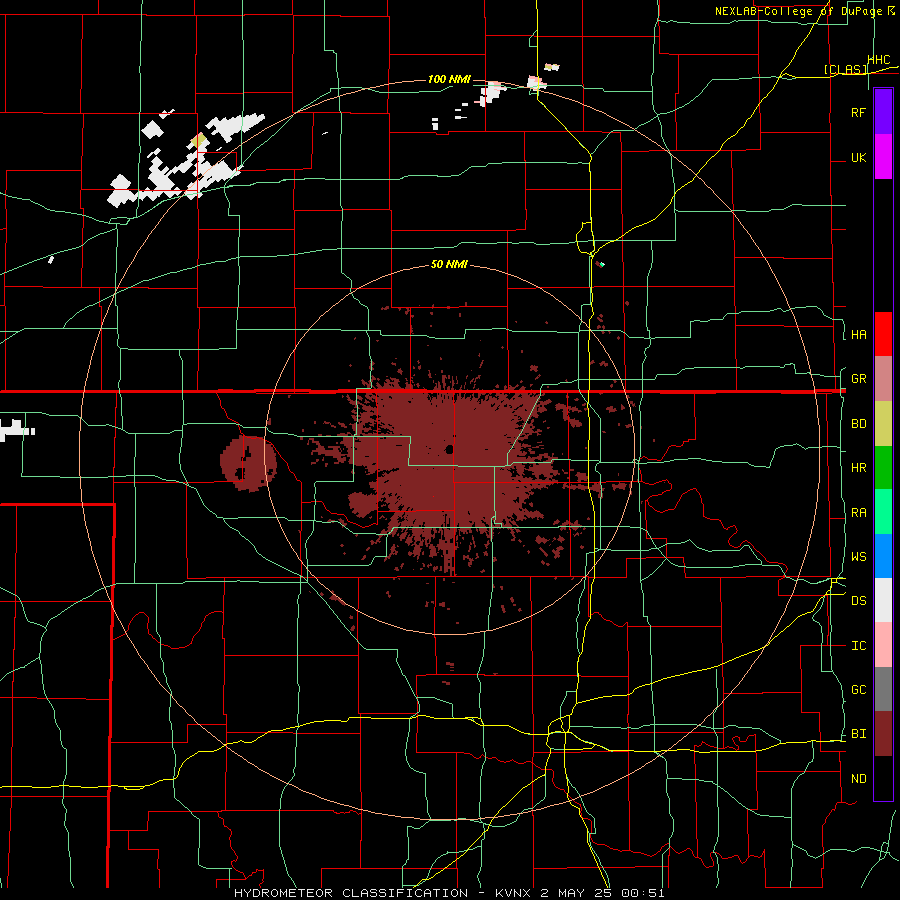Click the DS legend label
The height and width of the screenshot is (900, 900).
858,601
